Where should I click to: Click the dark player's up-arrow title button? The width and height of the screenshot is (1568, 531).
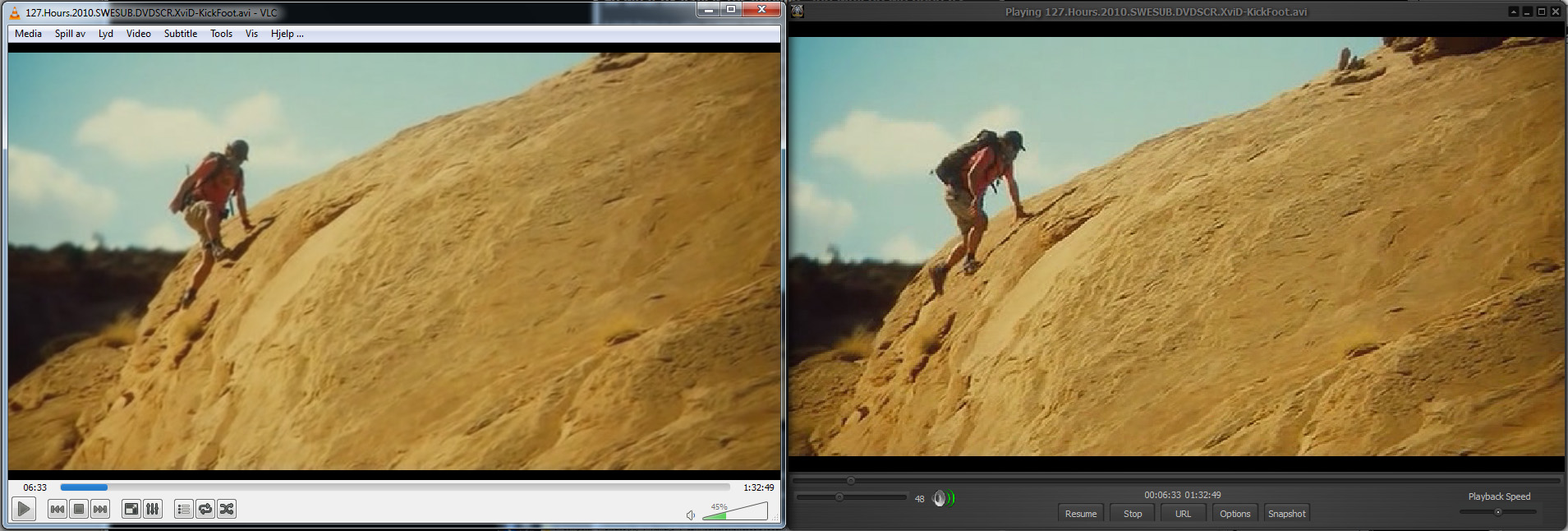1514,12
